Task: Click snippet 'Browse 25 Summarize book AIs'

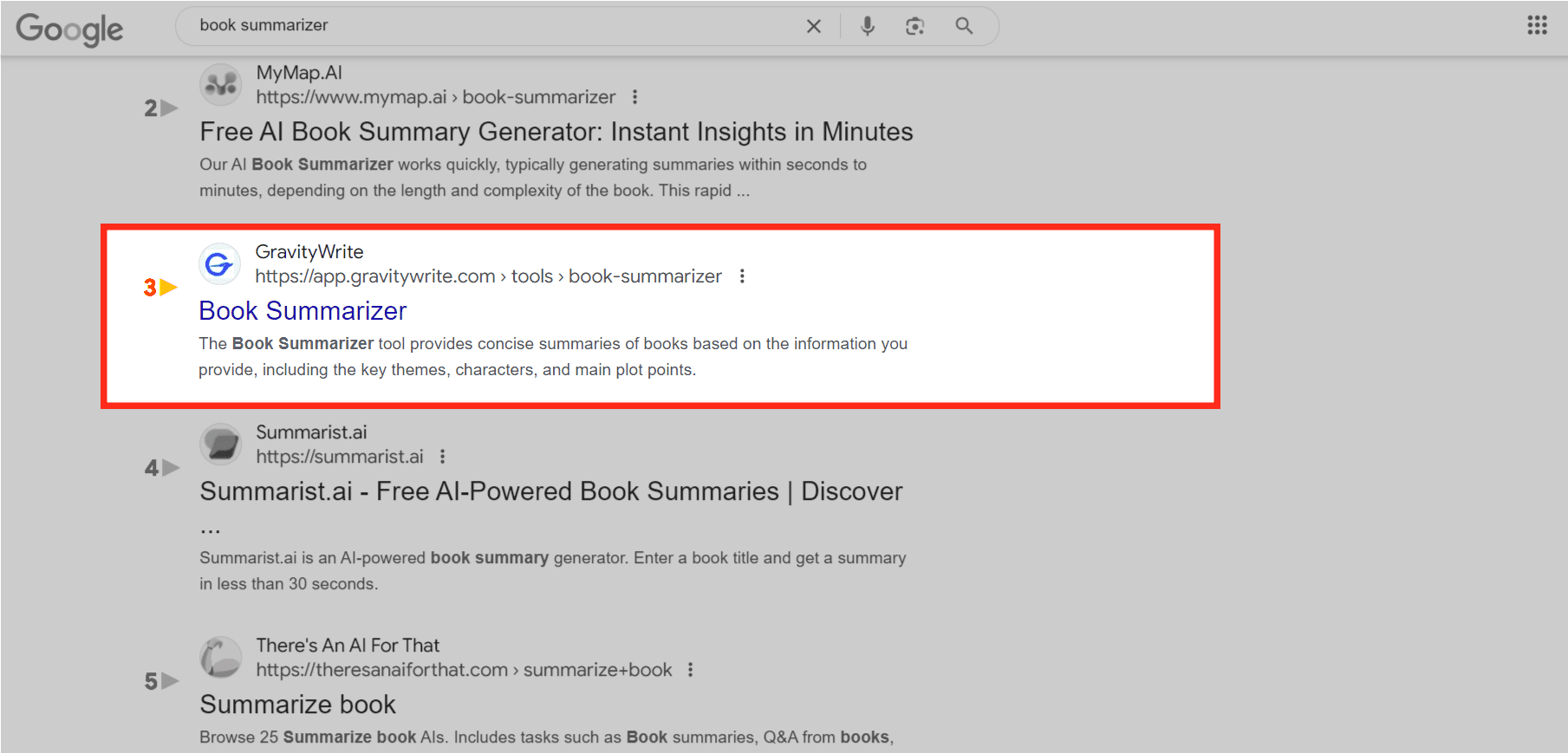Action: tap(546, 737)
